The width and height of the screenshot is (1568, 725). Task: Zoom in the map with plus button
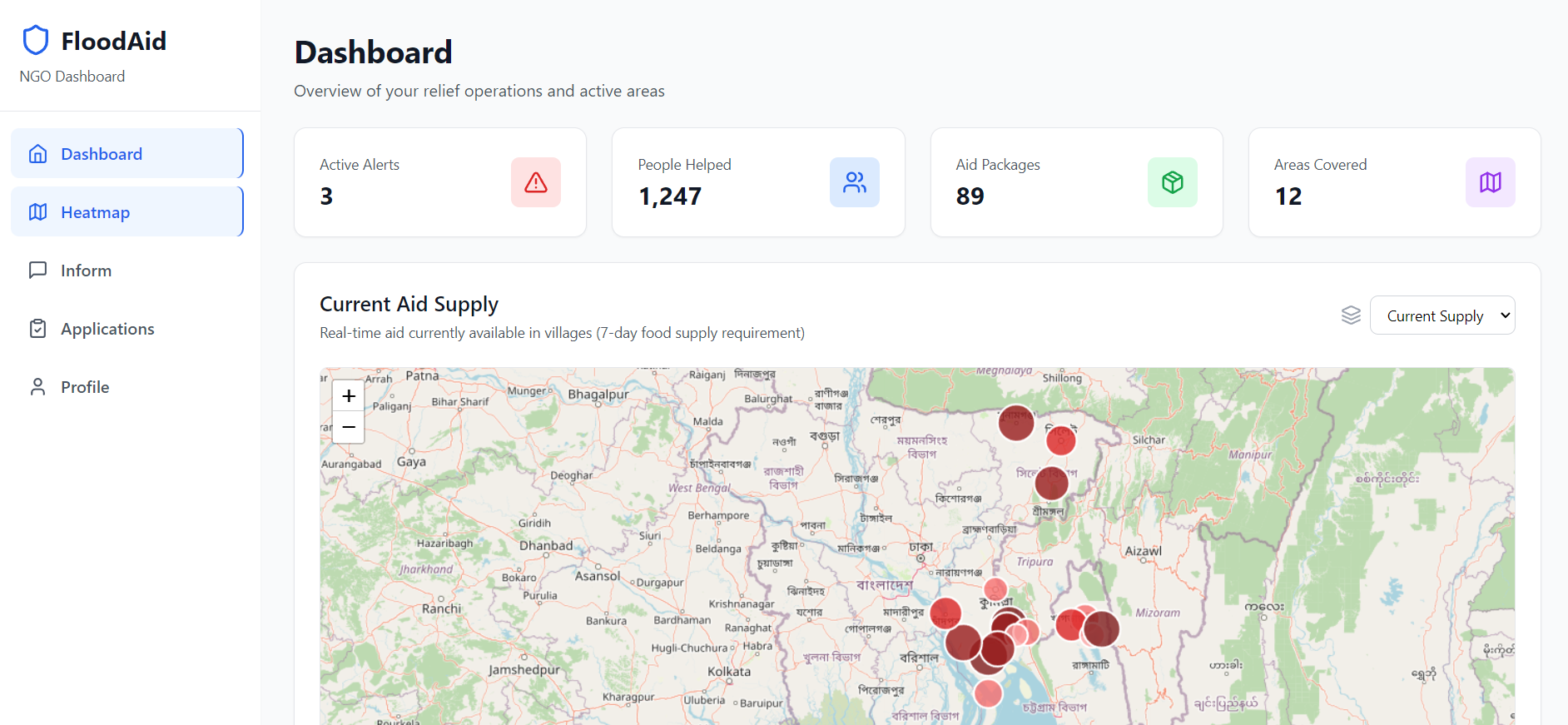pyautogui.click(x=349, y=396)
